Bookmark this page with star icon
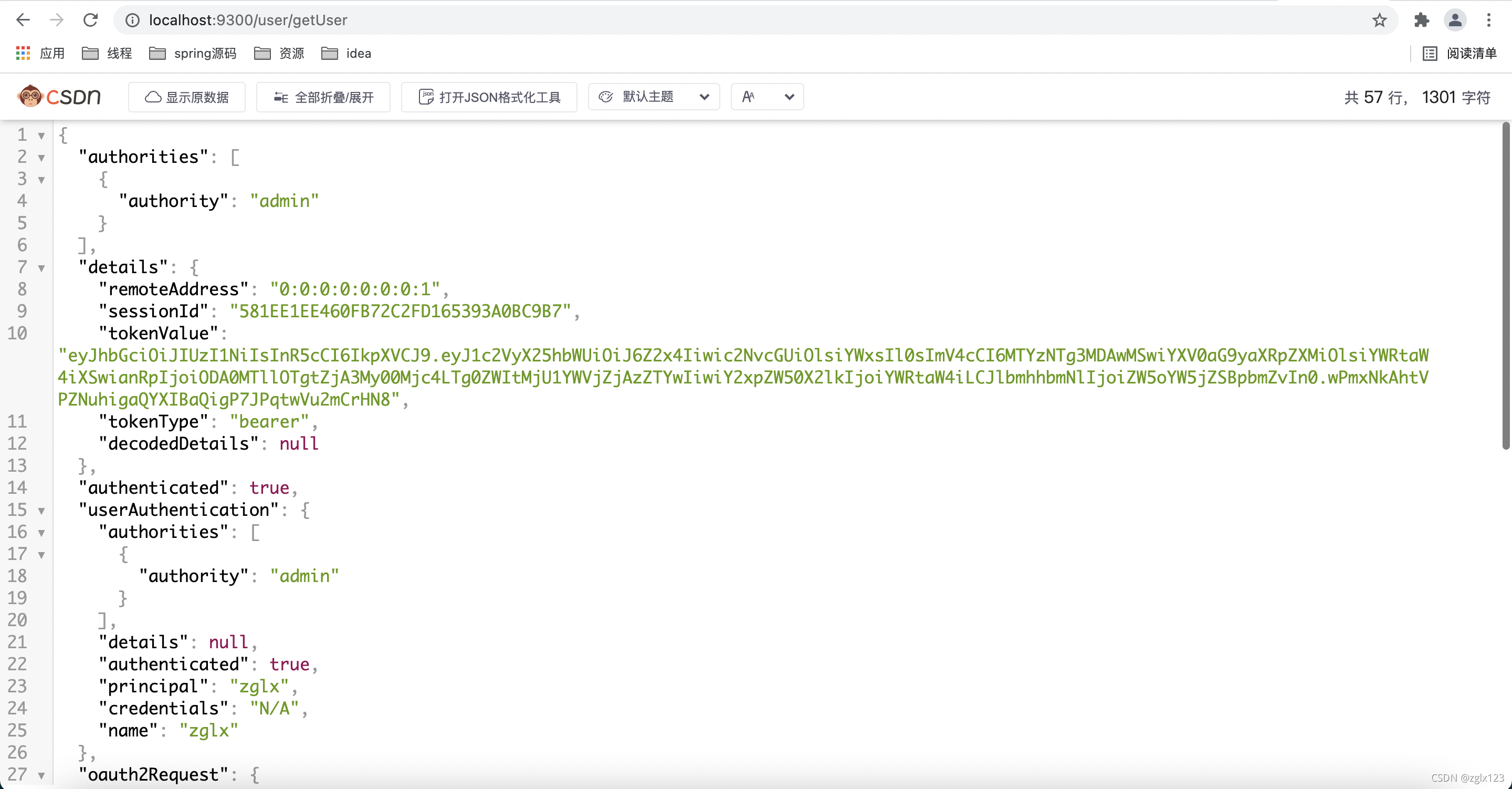The height and width of the screenshot is (789, 1512). 1379,20
